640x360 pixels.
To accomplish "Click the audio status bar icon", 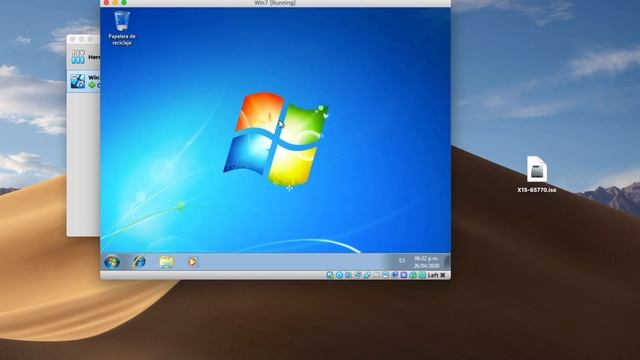I will [348, 275].
